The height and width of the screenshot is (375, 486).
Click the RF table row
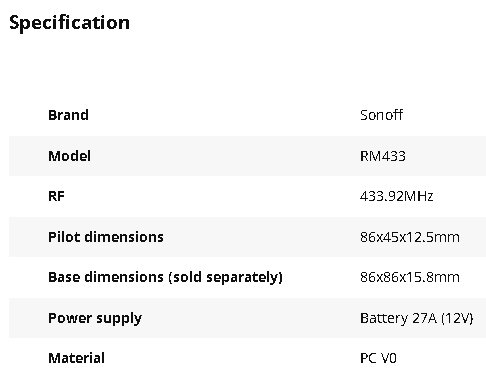[247, 196]
